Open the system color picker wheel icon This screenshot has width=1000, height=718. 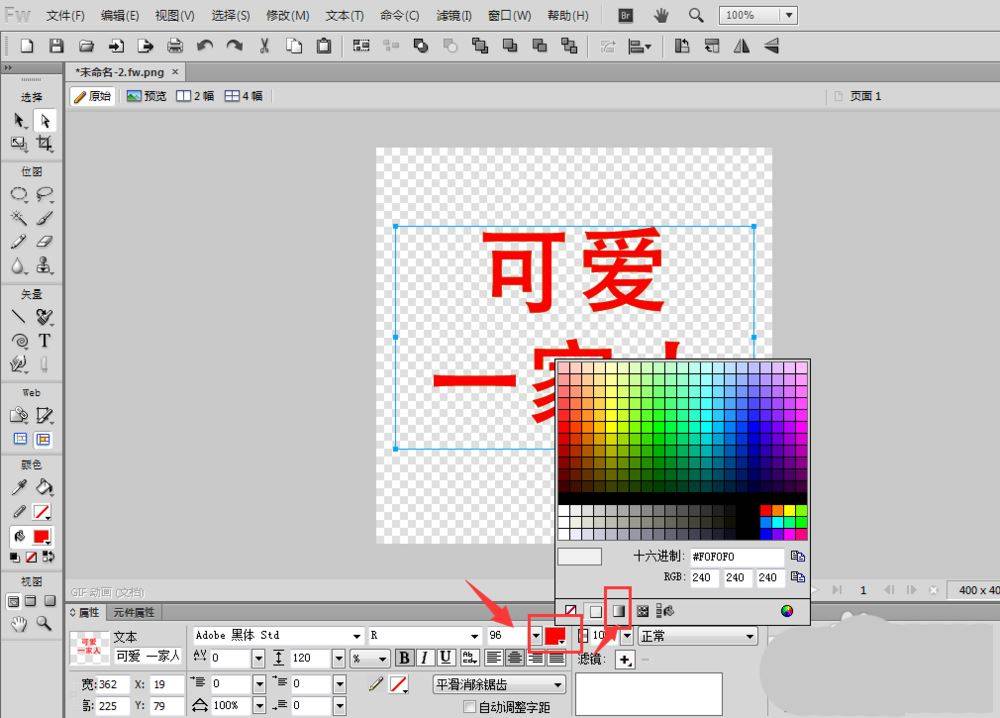click(787, 610)
